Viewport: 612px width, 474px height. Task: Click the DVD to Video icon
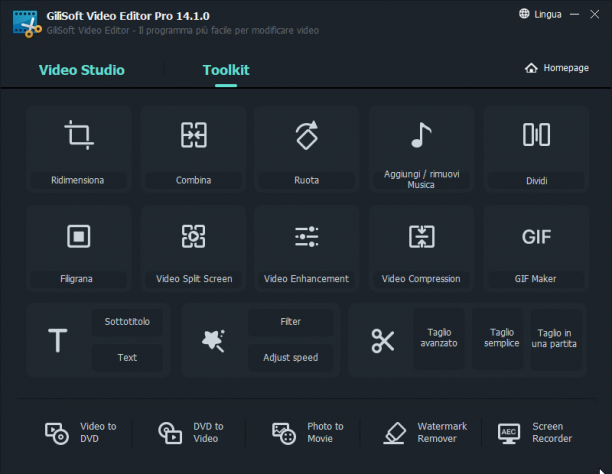pyautogui.click(x=170, y=433)
